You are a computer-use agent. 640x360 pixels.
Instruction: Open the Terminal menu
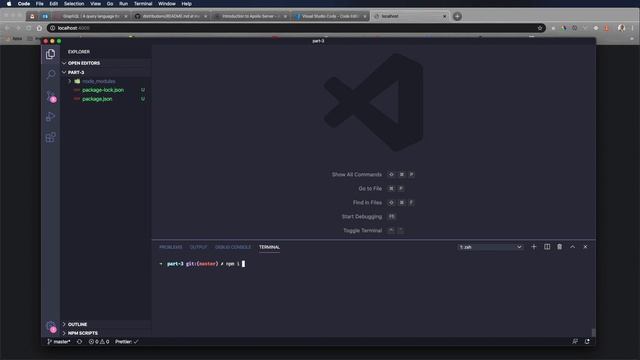pos(143,4)
